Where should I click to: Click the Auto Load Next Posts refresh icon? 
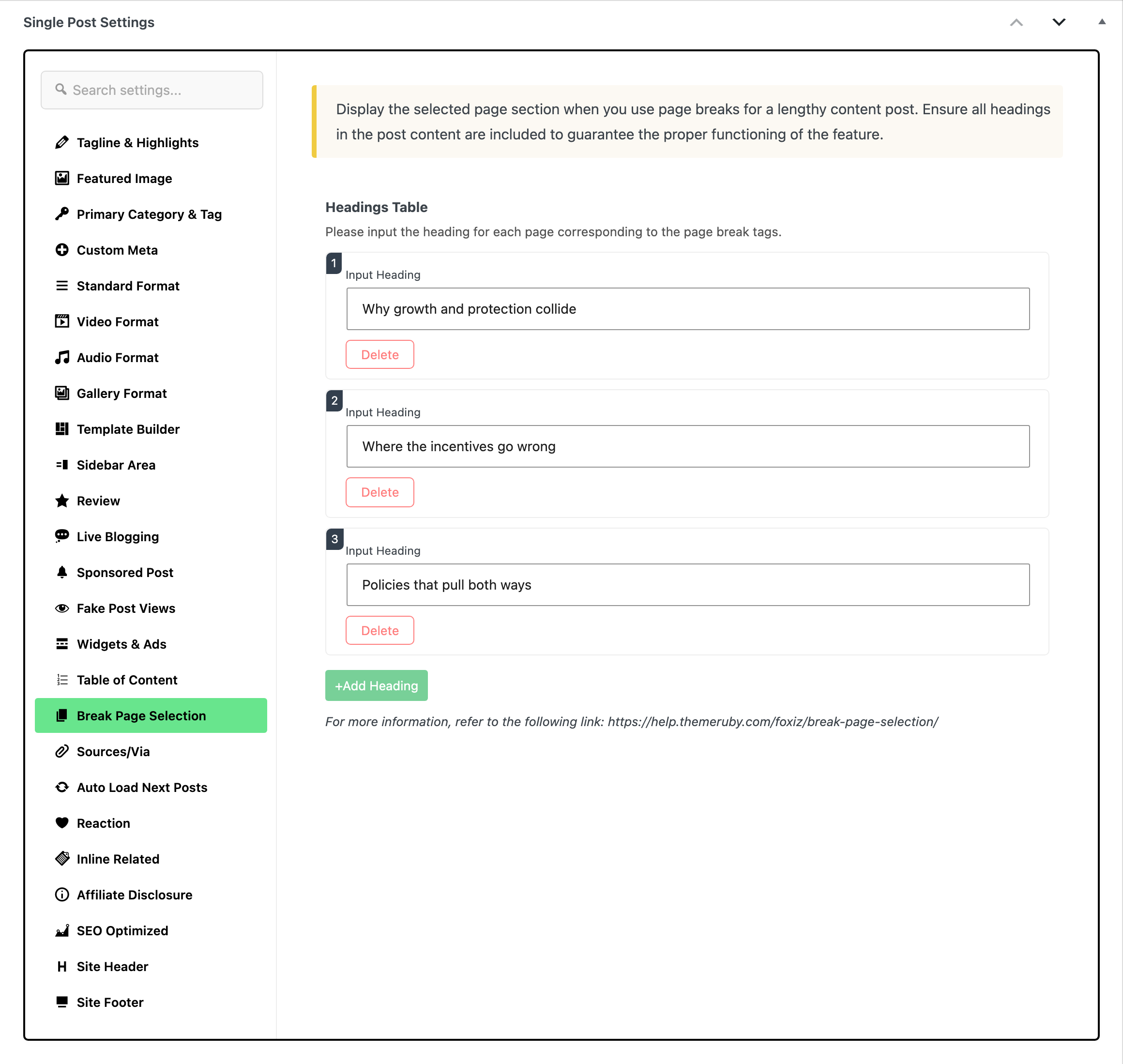pyautogui.click(x=62, y=787)
